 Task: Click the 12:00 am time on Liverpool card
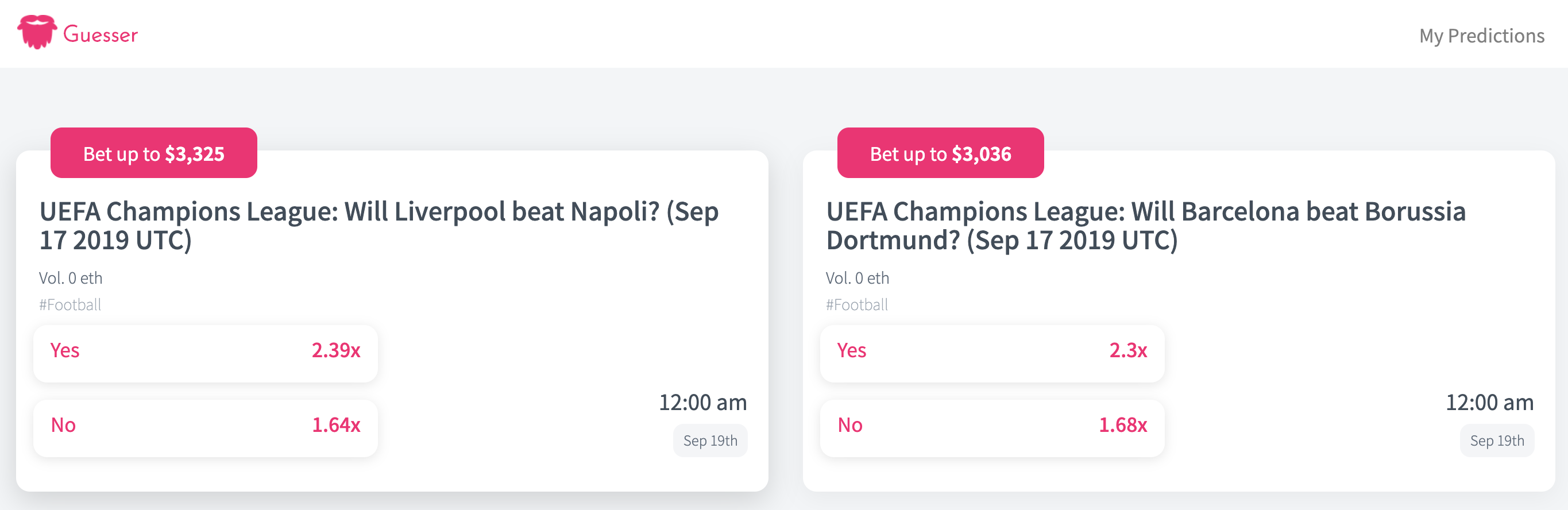point(703,402)
